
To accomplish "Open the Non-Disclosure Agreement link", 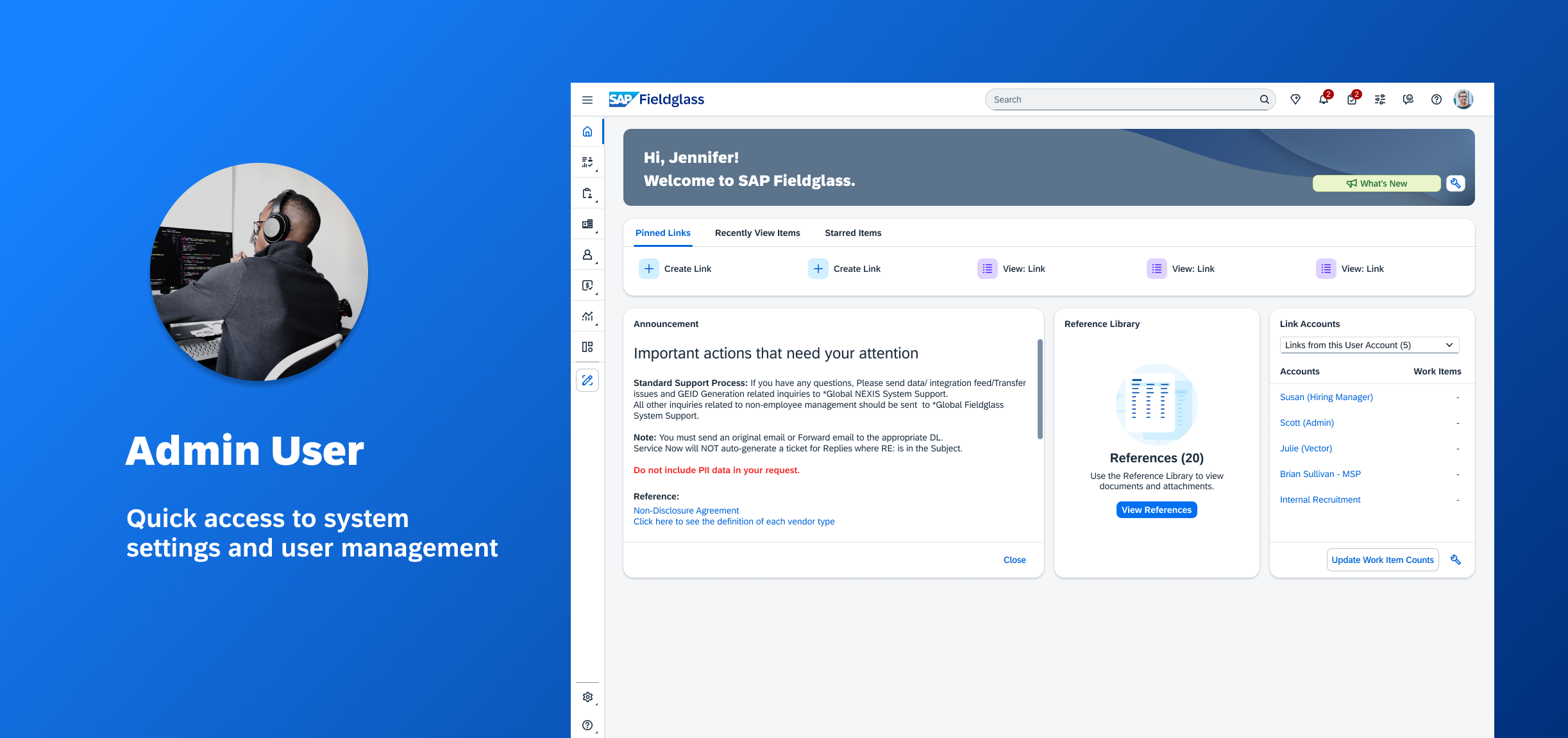I will point(686,510).
